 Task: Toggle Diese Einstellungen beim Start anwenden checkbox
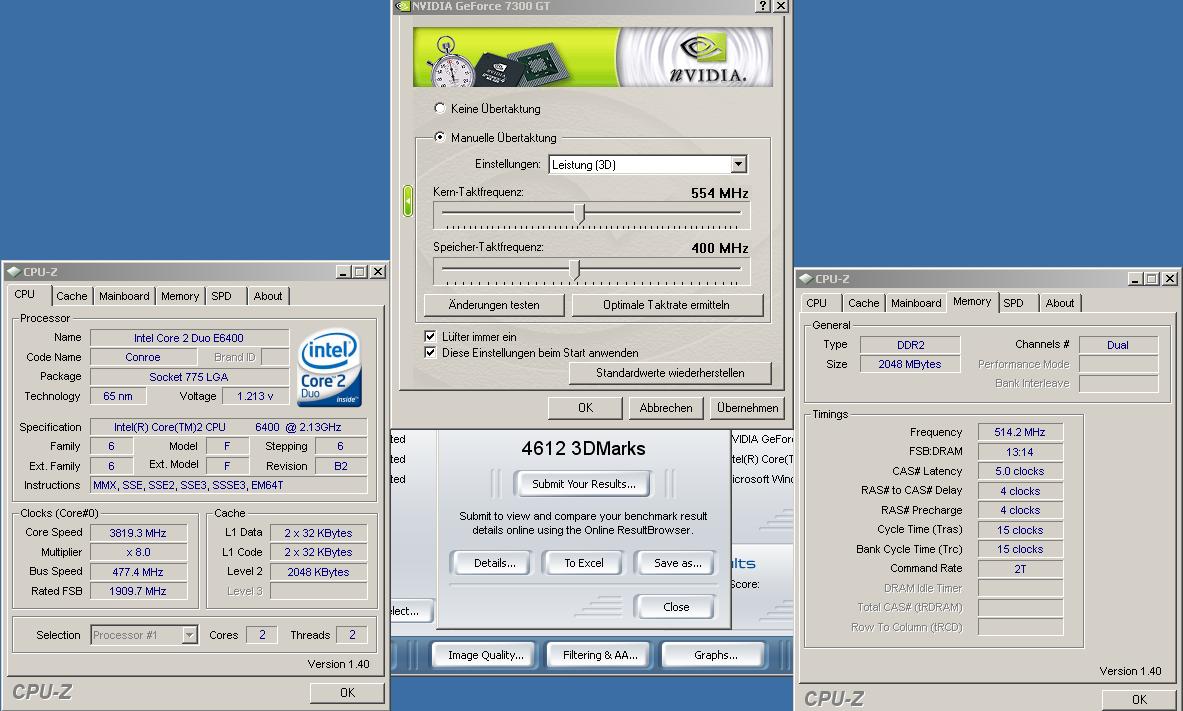(x=430, y=352)
